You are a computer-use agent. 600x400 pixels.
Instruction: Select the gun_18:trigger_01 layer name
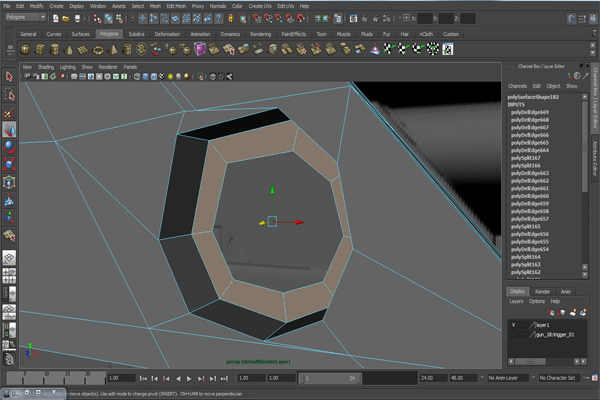555,335
